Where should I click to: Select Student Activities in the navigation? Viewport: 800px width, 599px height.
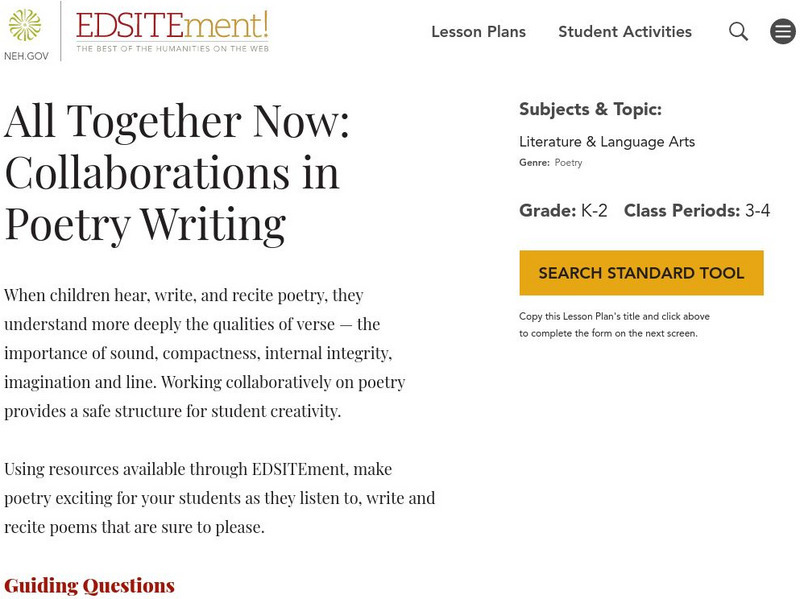(625, 32)
